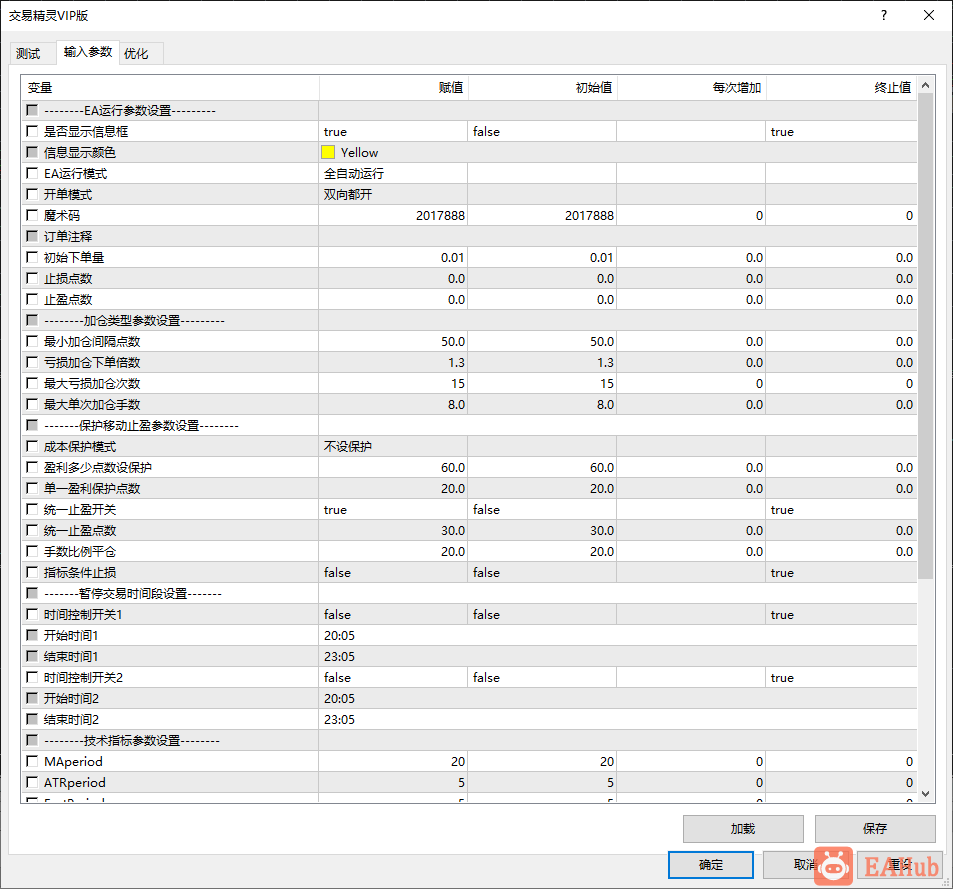
Task: Select the 单一盈利保护点数 row label
Action: (92, 489)
